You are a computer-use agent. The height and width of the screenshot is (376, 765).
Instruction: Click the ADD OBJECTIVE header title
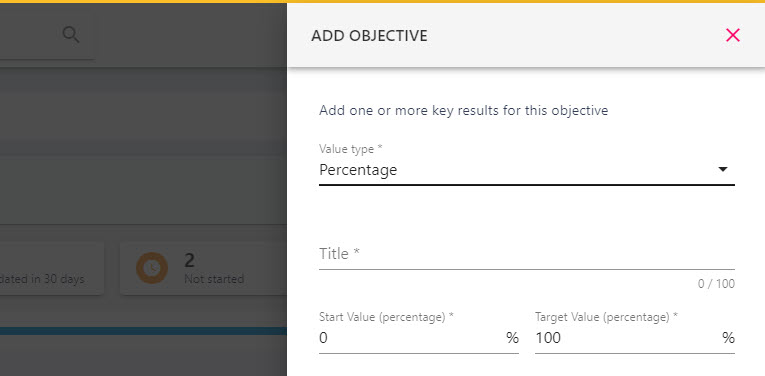coord(369,36)
